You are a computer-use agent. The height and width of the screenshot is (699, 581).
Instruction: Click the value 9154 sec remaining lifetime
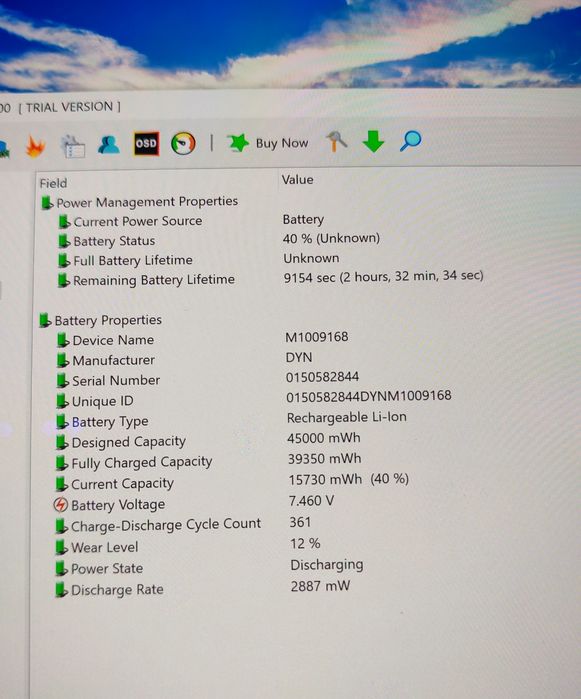(x=383, y=277)
